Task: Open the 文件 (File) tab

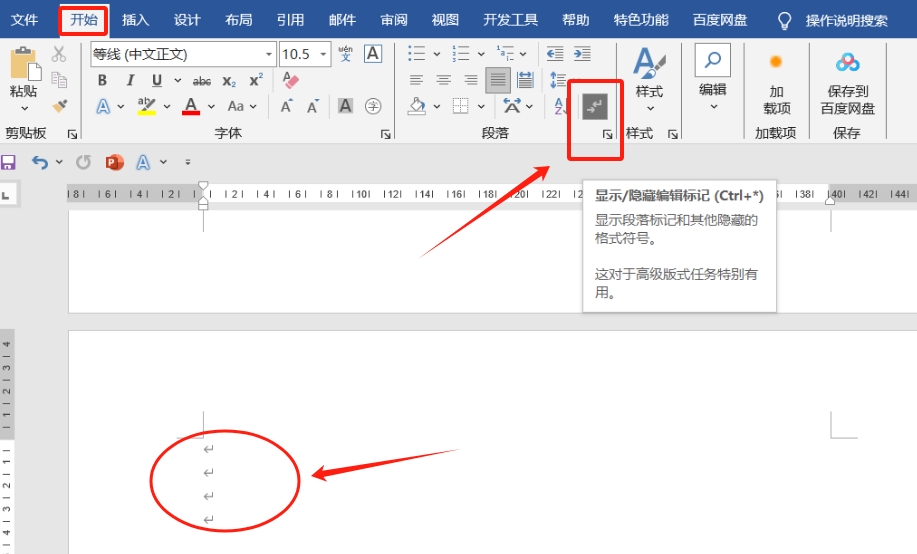Action: point(25,20)
